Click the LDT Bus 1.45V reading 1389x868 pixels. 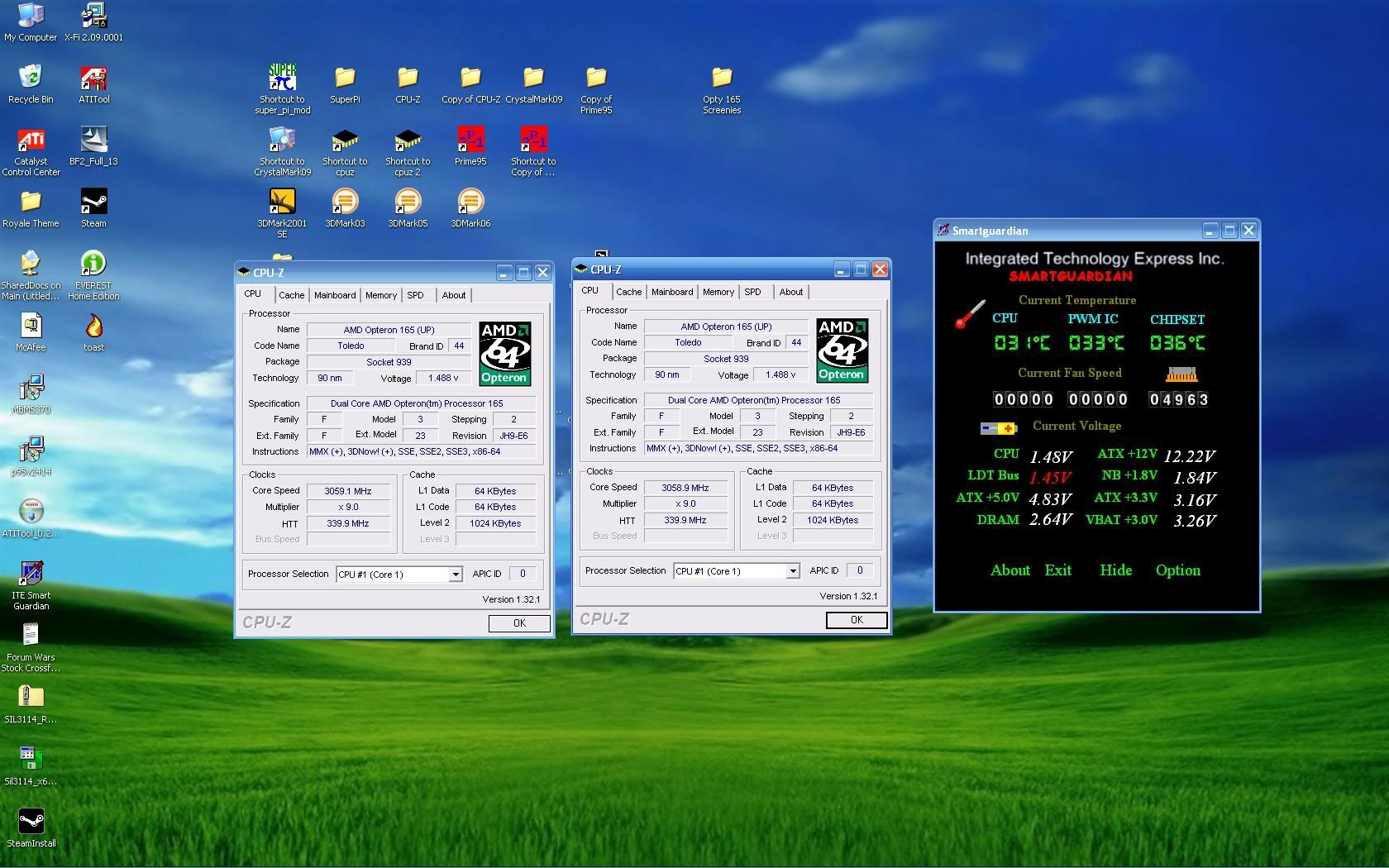pos(1050,477)
